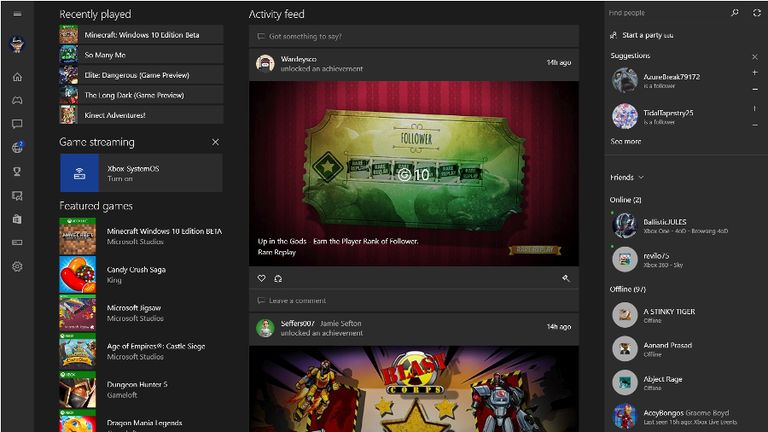Open Age of Empires: Castle Siege
The image size is (768, 432).
tap(141, 351)
